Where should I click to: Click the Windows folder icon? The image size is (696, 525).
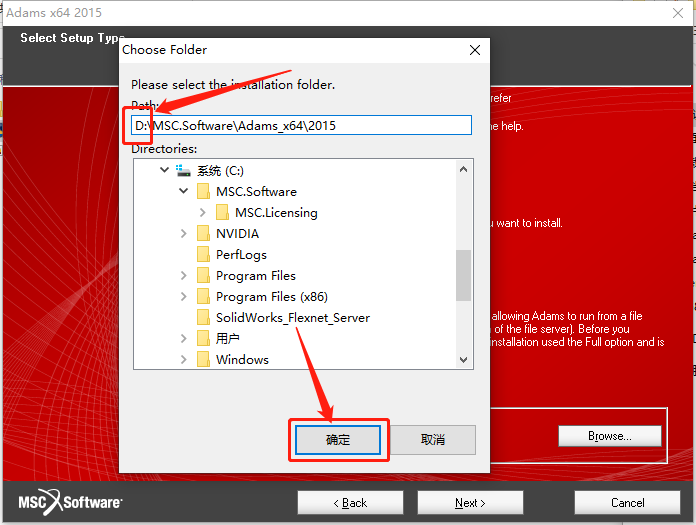point(203,359)
